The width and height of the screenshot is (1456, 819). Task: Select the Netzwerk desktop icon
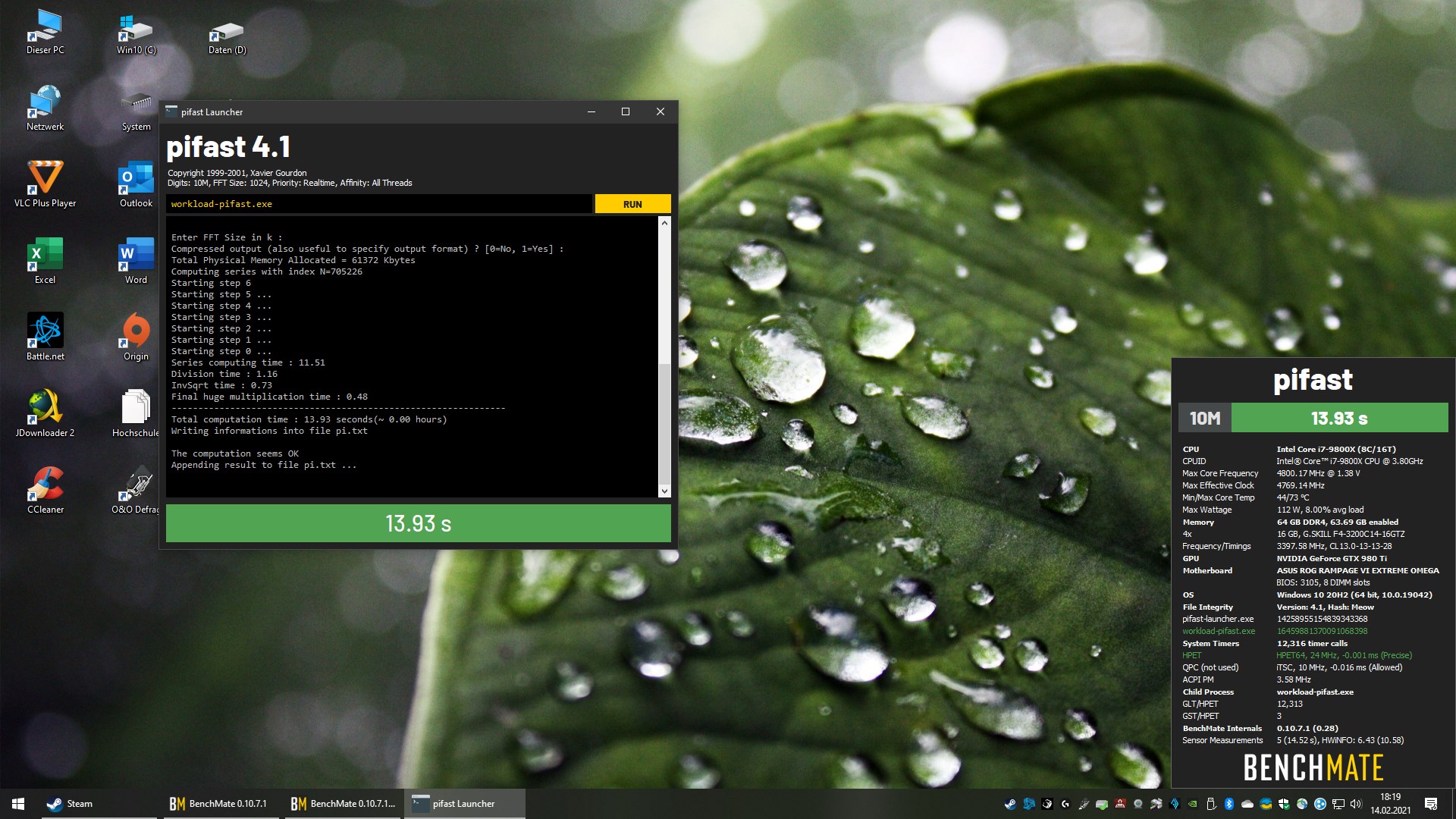pyautogui.click(x=45, y=108)
